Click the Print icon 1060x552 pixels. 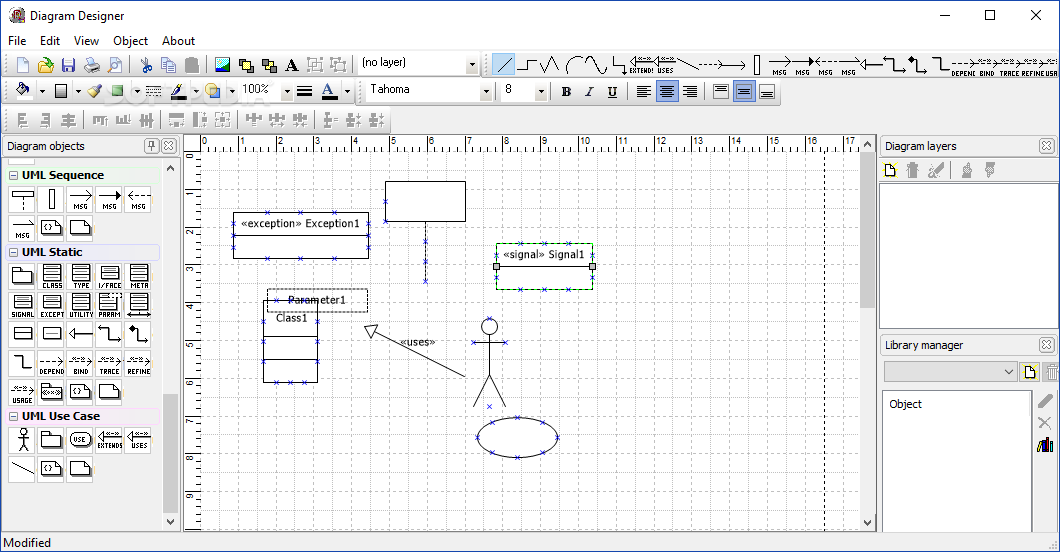pos(91,65)
